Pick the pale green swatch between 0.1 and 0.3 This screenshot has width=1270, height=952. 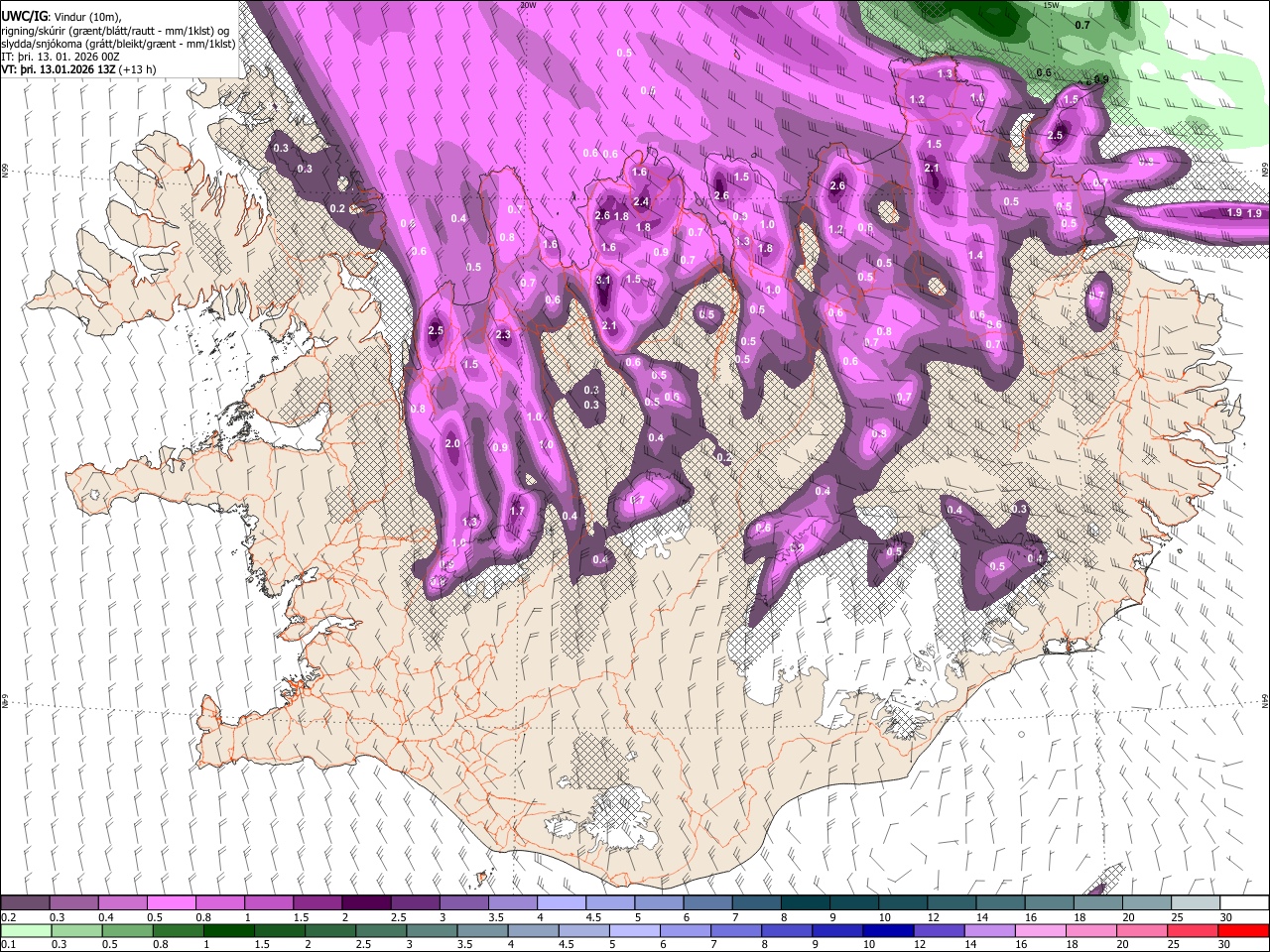(x=25, y=931)
